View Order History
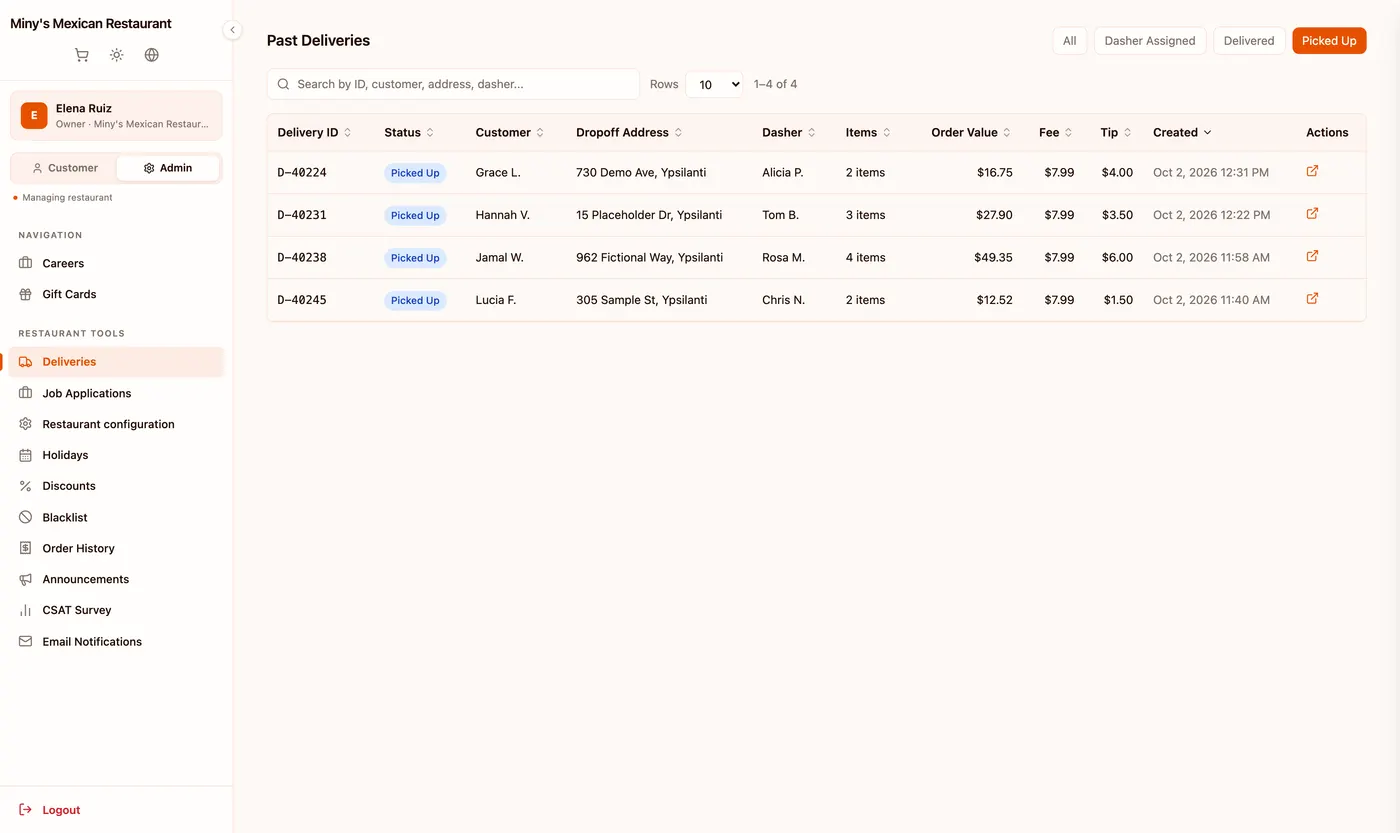Image resolution: width=1400 pixels, height=833 pixels. click(x=116, y=548)
